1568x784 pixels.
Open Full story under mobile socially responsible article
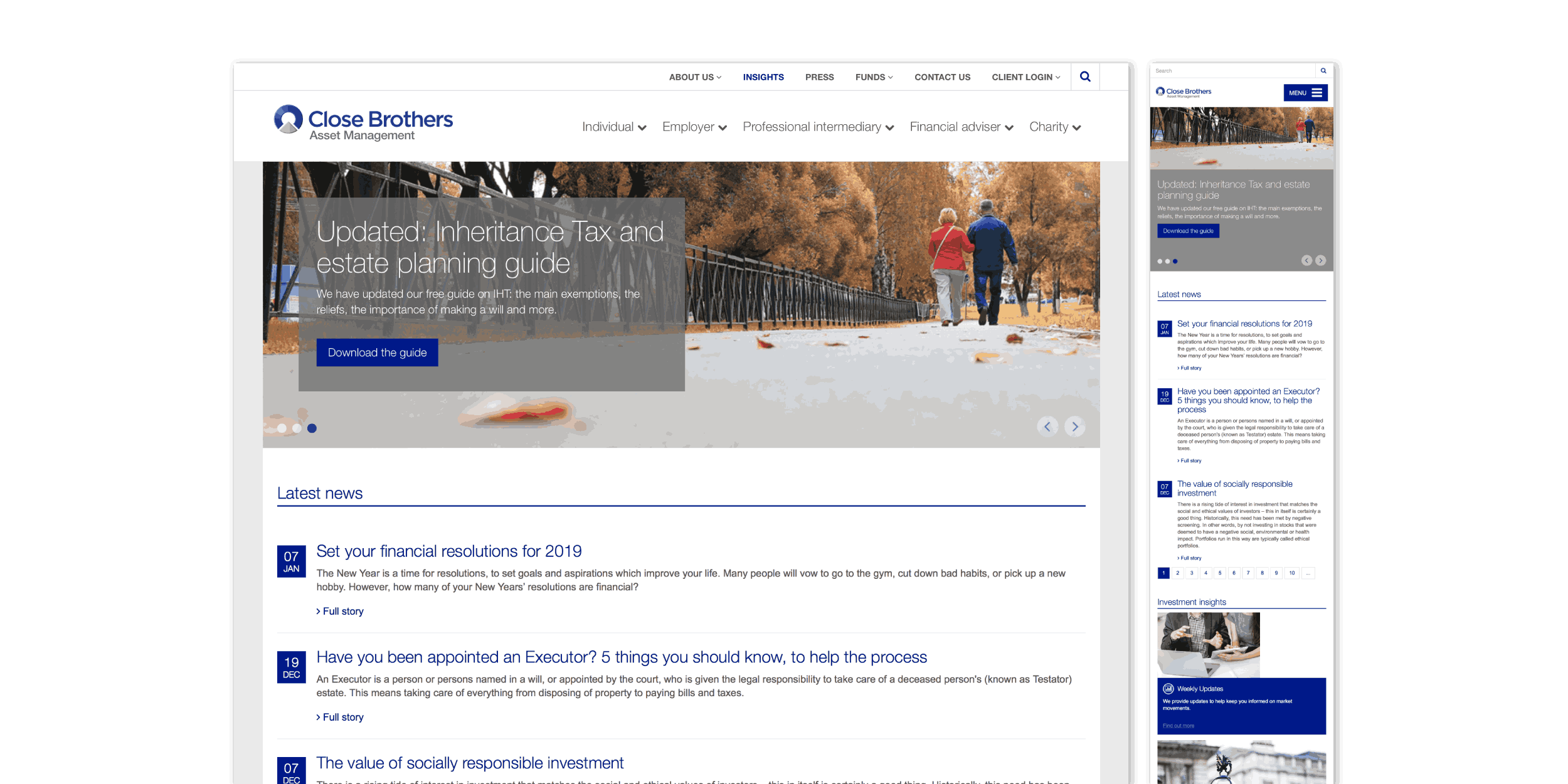click(x=1190, y=558)
